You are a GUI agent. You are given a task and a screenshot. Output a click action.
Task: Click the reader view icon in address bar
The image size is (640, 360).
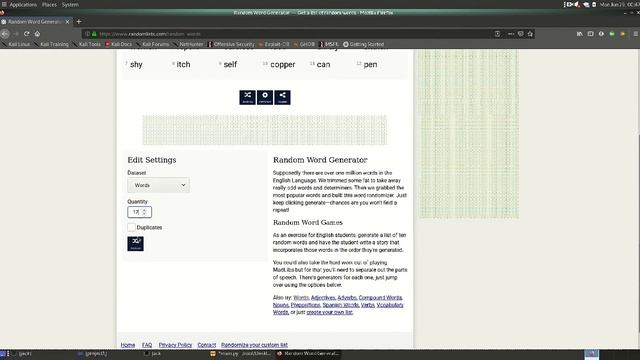[497, 34]
